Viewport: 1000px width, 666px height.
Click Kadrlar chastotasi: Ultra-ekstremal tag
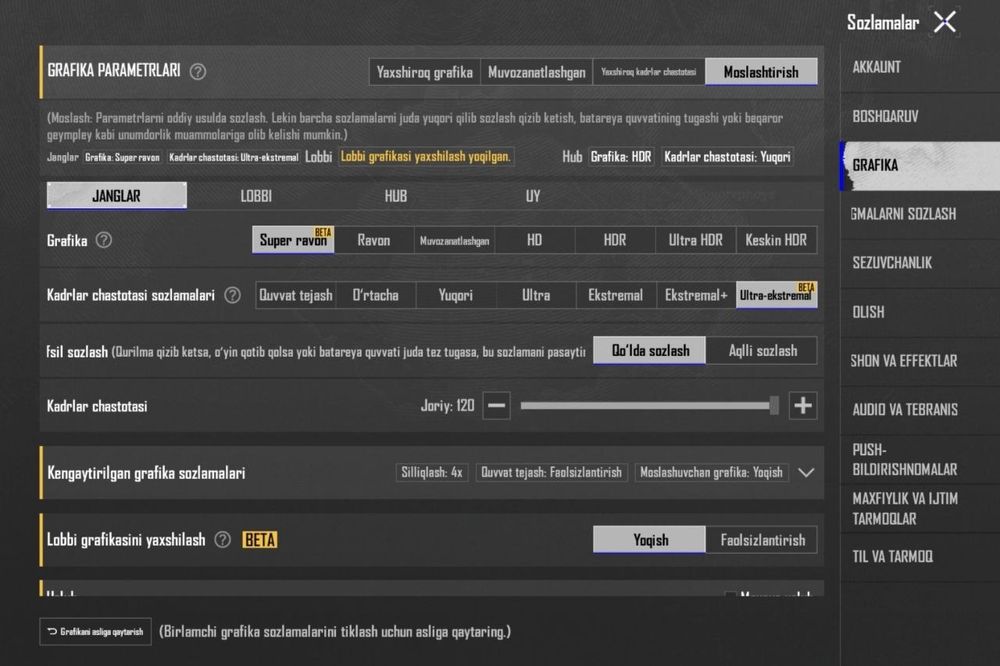coord(233,158)
